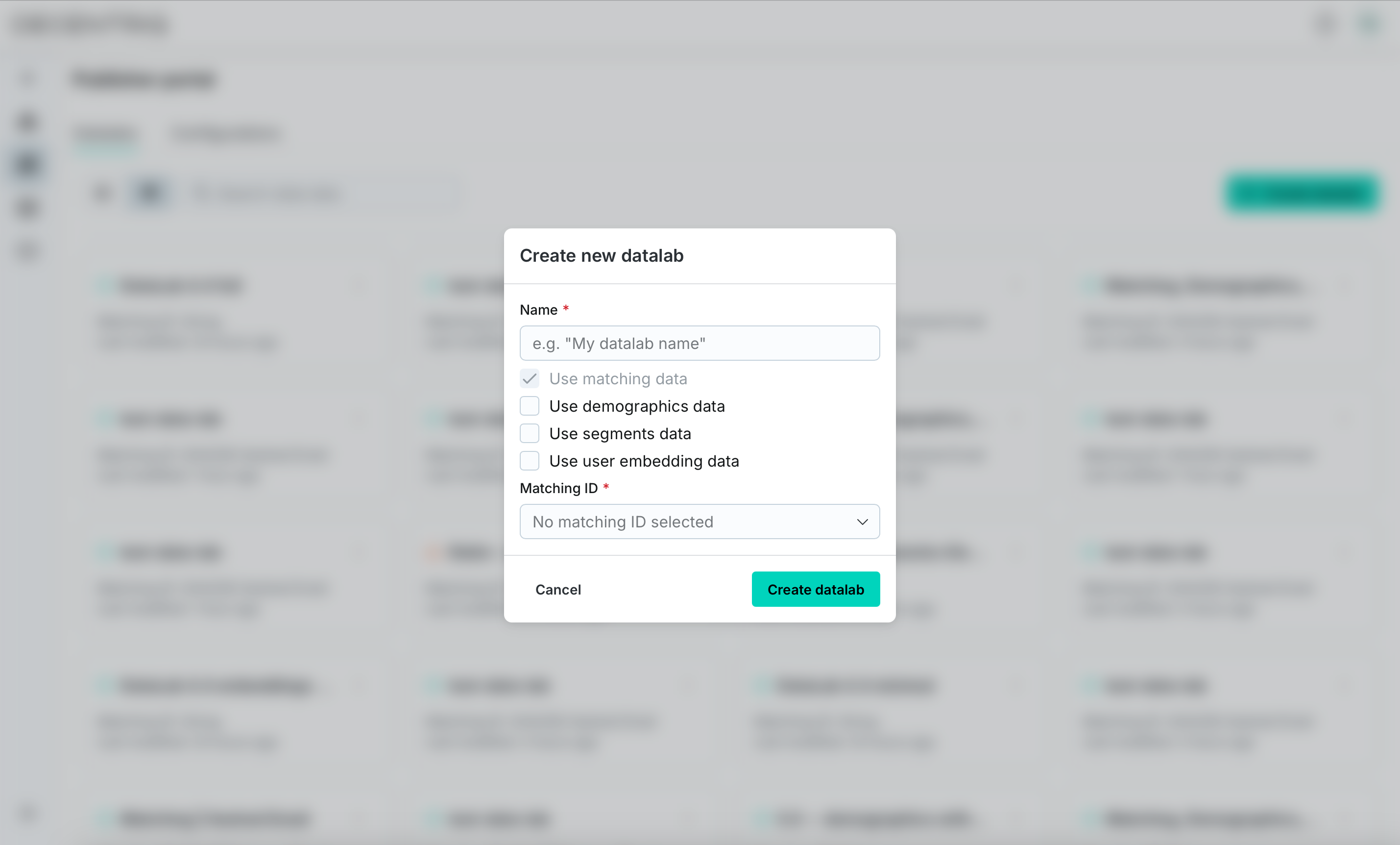This screenshot has height=845, width=1400.
Task: Open the Matching ID dropdown
Action: pyautogui.click(x=700, y=522)
